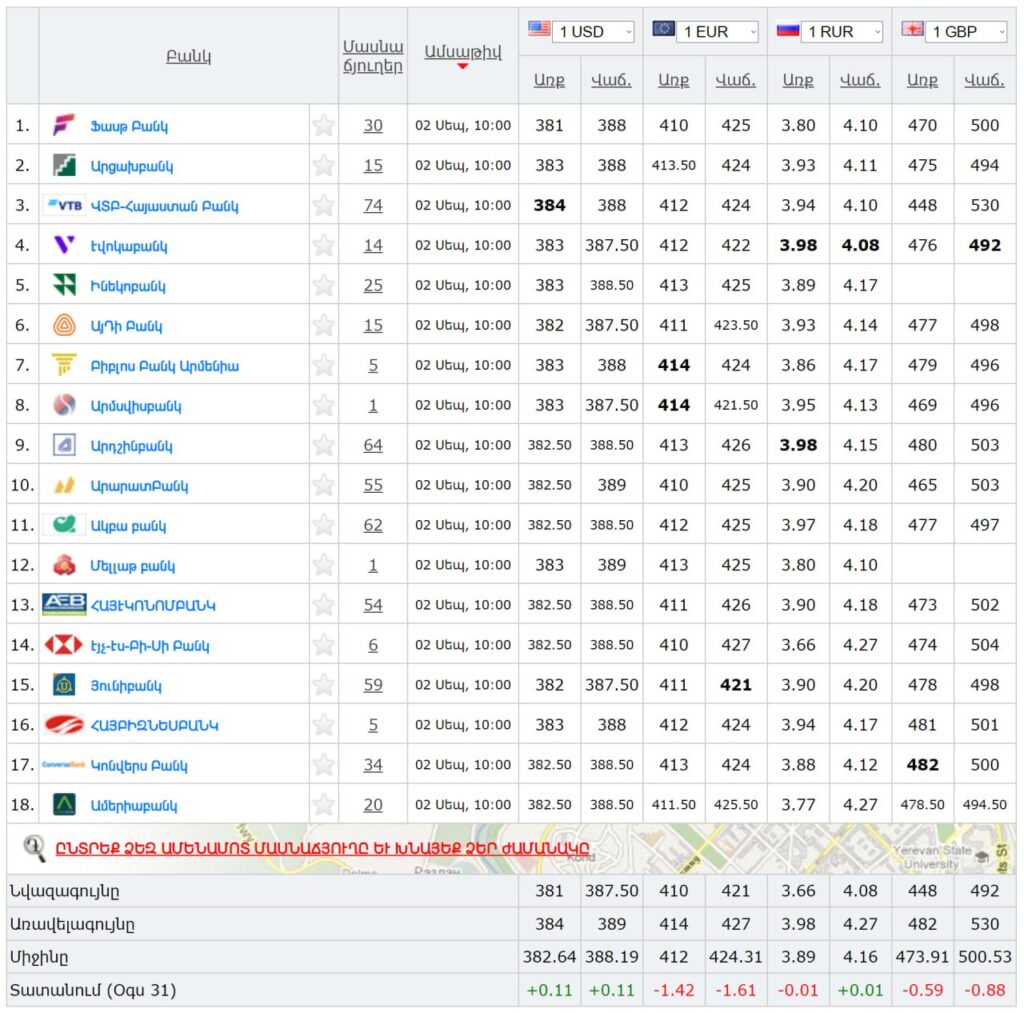
Task: Sort by the branches column header
Action: pos(372,56)
